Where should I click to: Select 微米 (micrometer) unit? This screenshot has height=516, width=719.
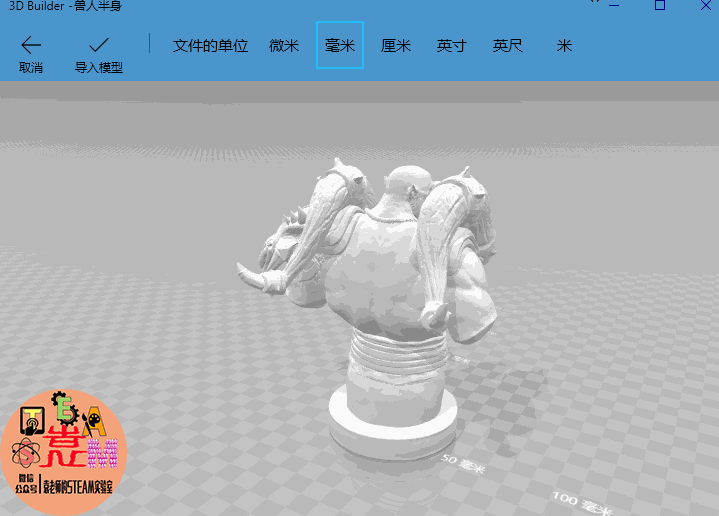click(x=284, y=46)
